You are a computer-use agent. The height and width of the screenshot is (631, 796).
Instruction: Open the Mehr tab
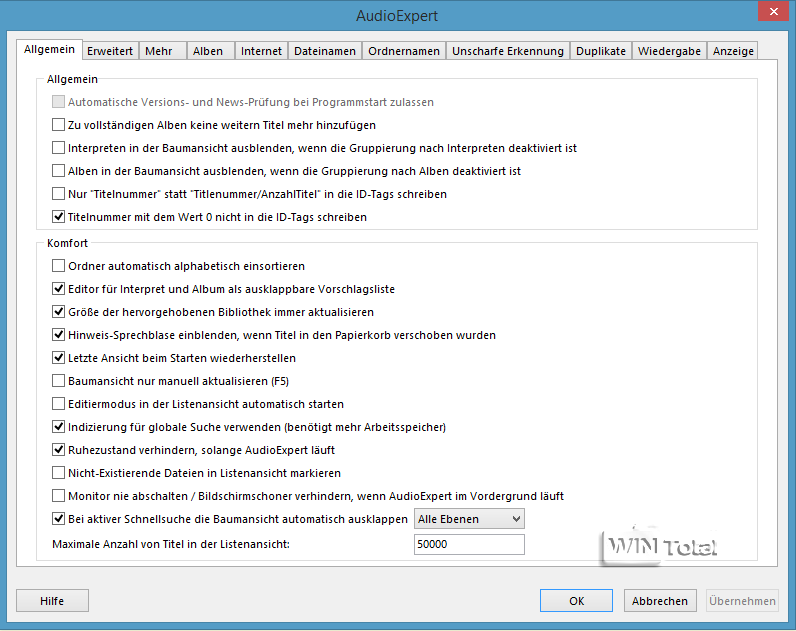point(162,51)
